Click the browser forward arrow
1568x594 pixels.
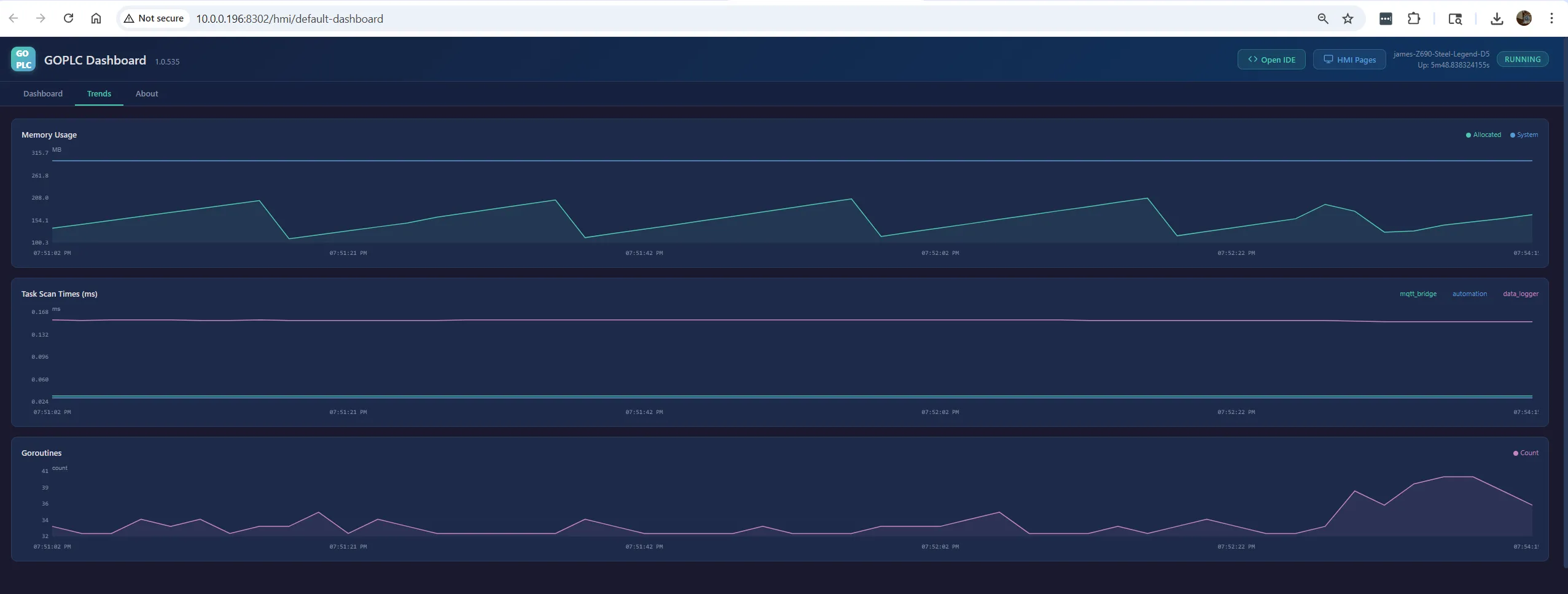coord(41,18)
